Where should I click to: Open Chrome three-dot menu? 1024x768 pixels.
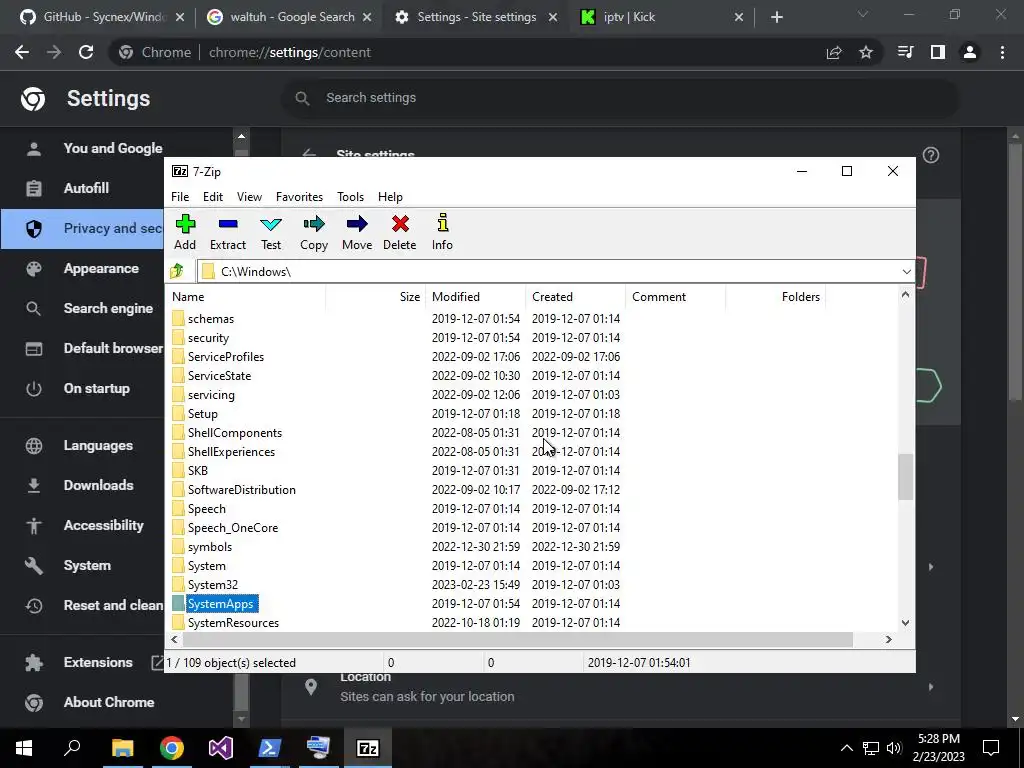click(x=1002, y=52)
